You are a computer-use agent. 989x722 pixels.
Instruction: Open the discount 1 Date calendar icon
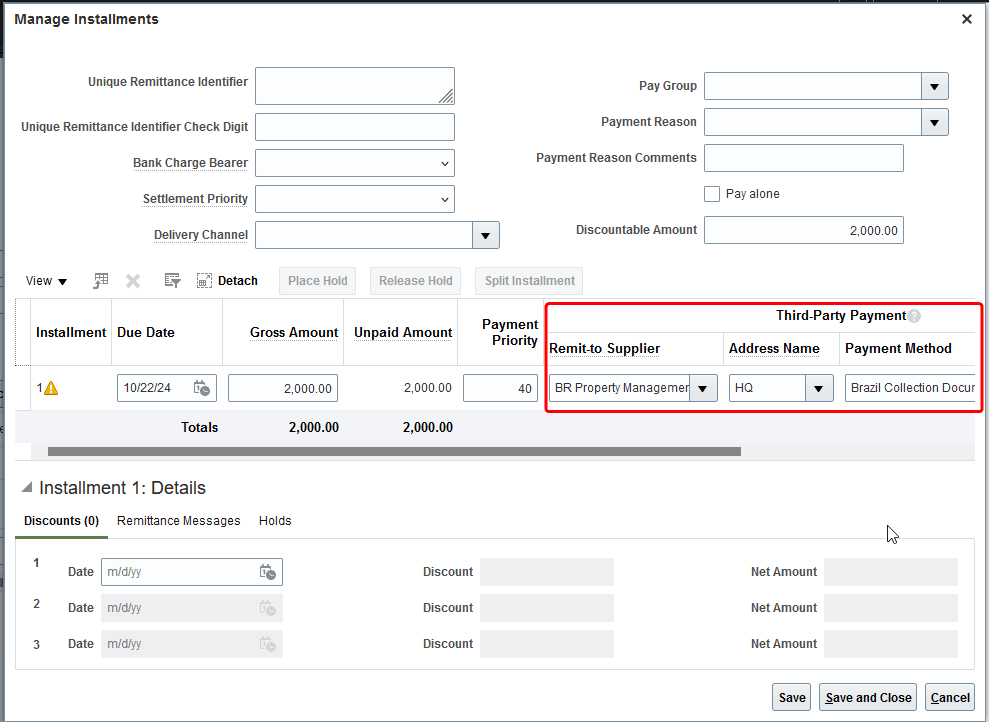267,572
